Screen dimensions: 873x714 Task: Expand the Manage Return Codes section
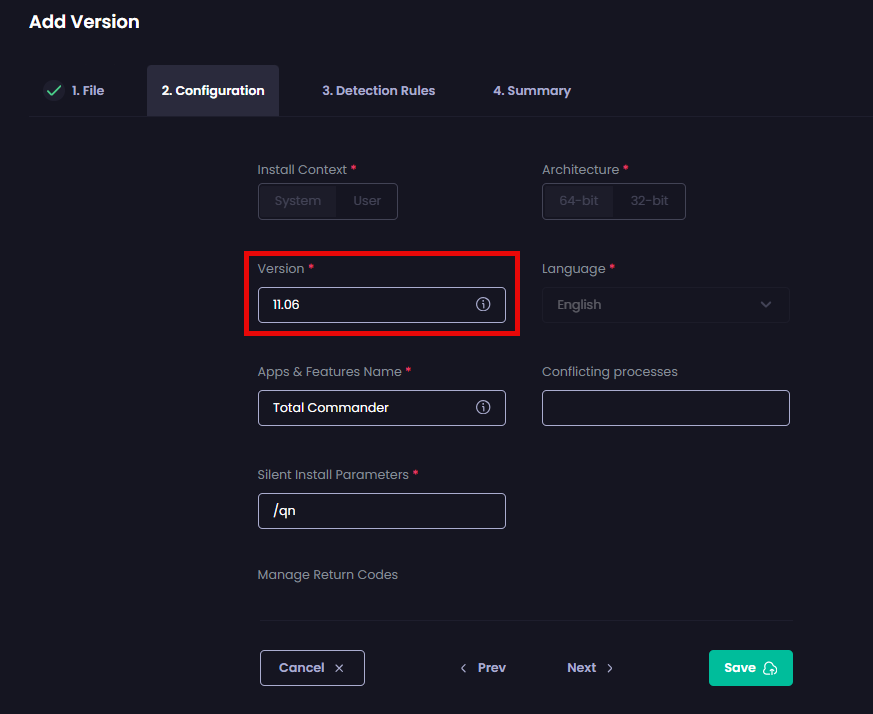coord(327,574)
